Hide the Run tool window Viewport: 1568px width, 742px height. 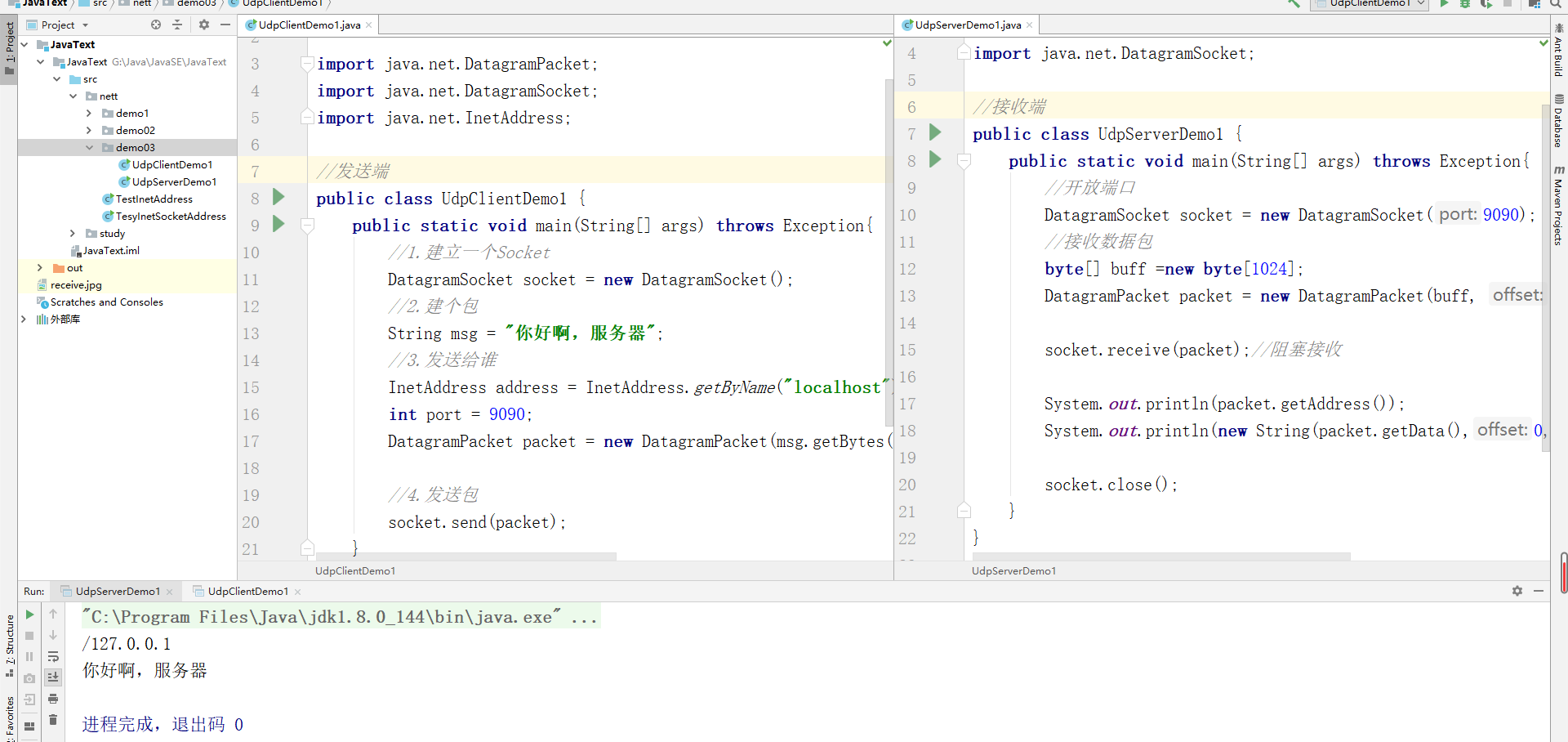pyautogui.click(x=1539, y=591)
